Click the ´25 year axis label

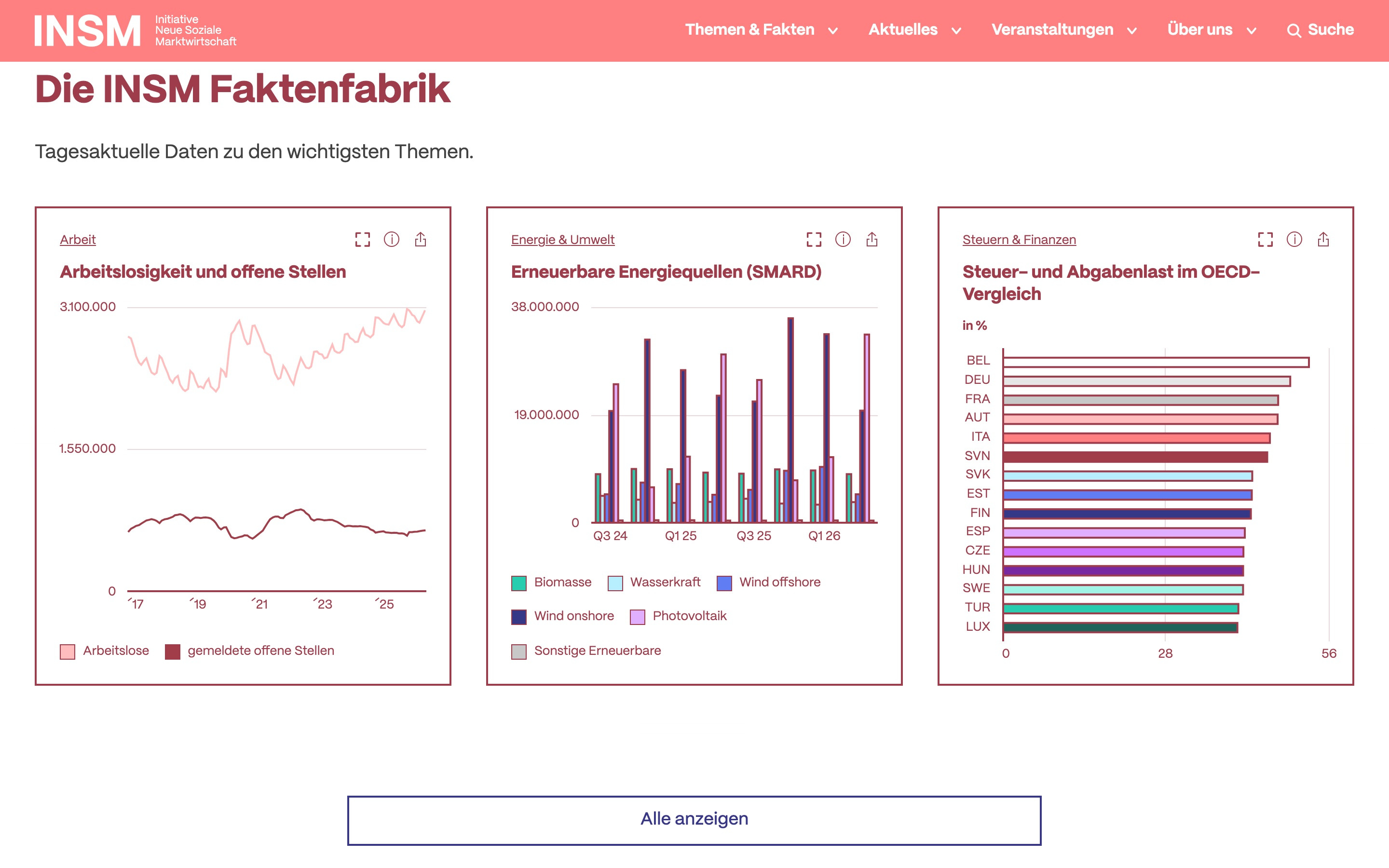(384, 604)
